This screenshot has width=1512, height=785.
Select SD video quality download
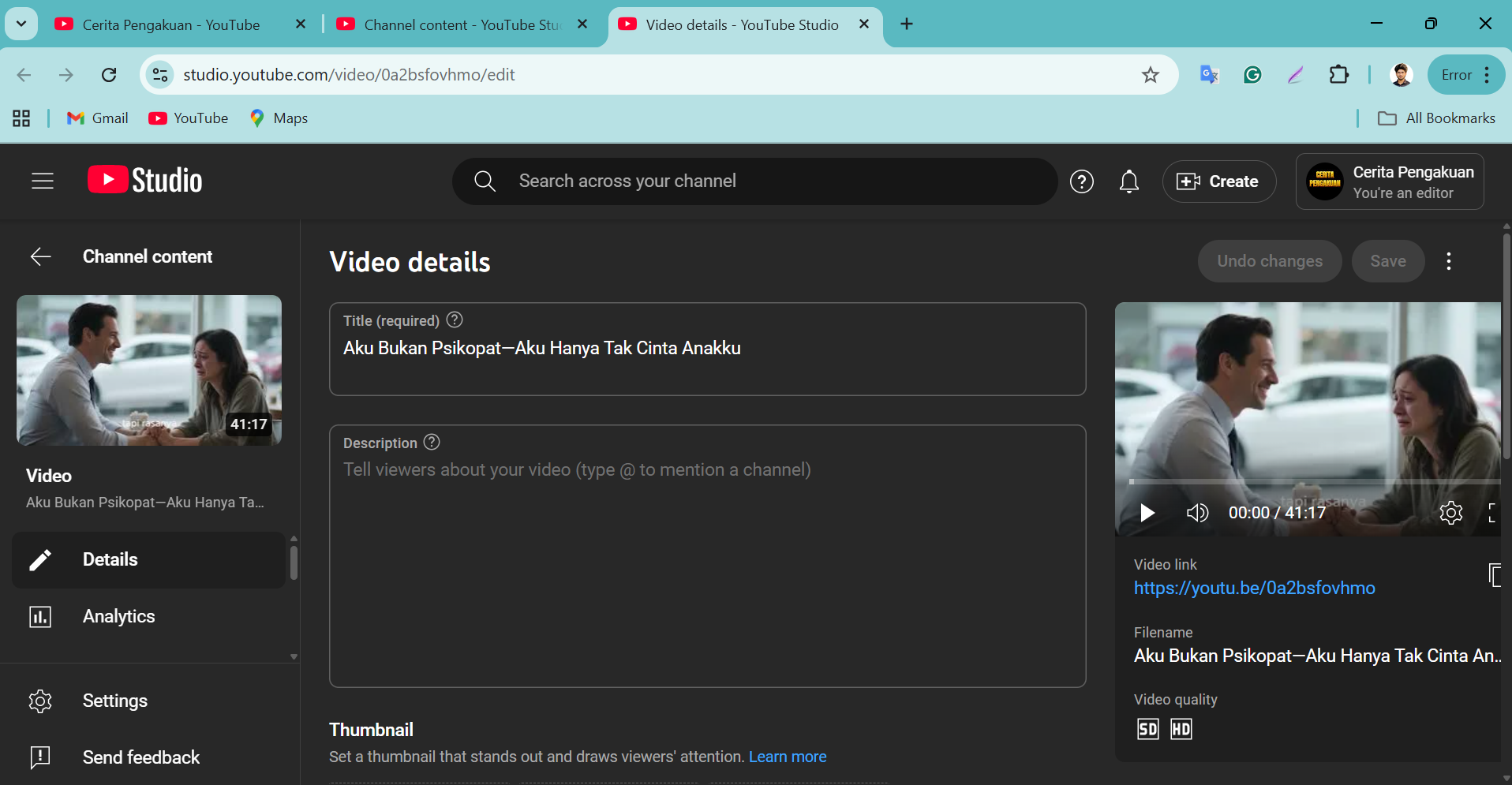click(1148, 728)
